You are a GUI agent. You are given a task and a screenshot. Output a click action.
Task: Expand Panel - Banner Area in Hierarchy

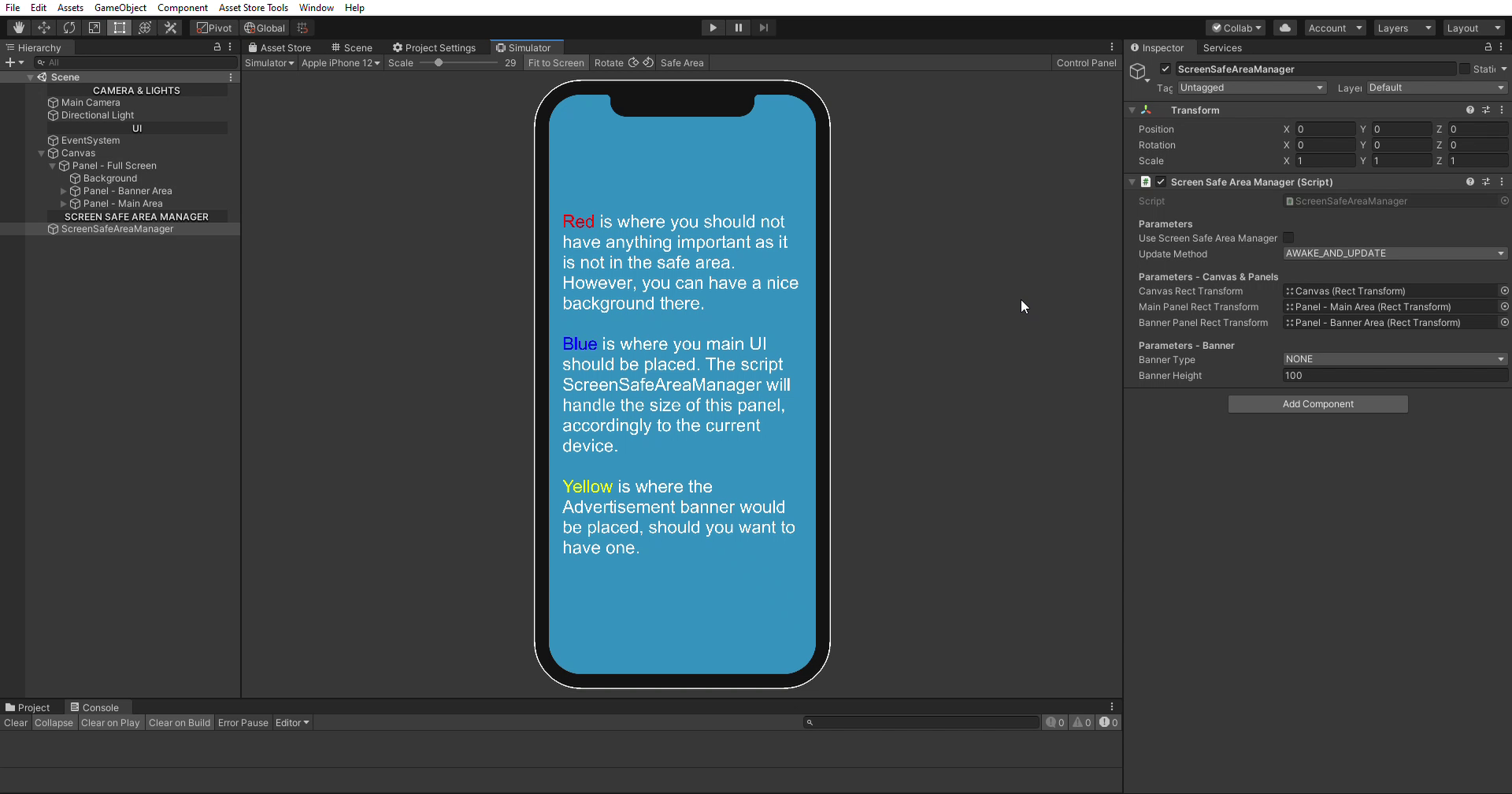point(64,191)
